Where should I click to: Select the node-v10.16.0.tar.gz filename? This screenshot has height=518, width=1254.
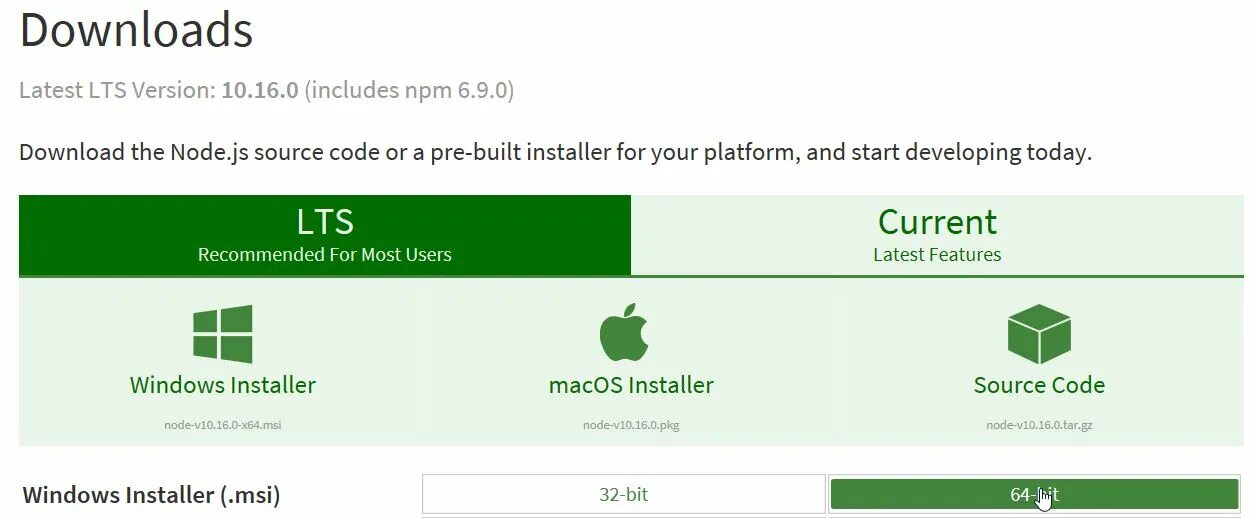point(1039,424)
